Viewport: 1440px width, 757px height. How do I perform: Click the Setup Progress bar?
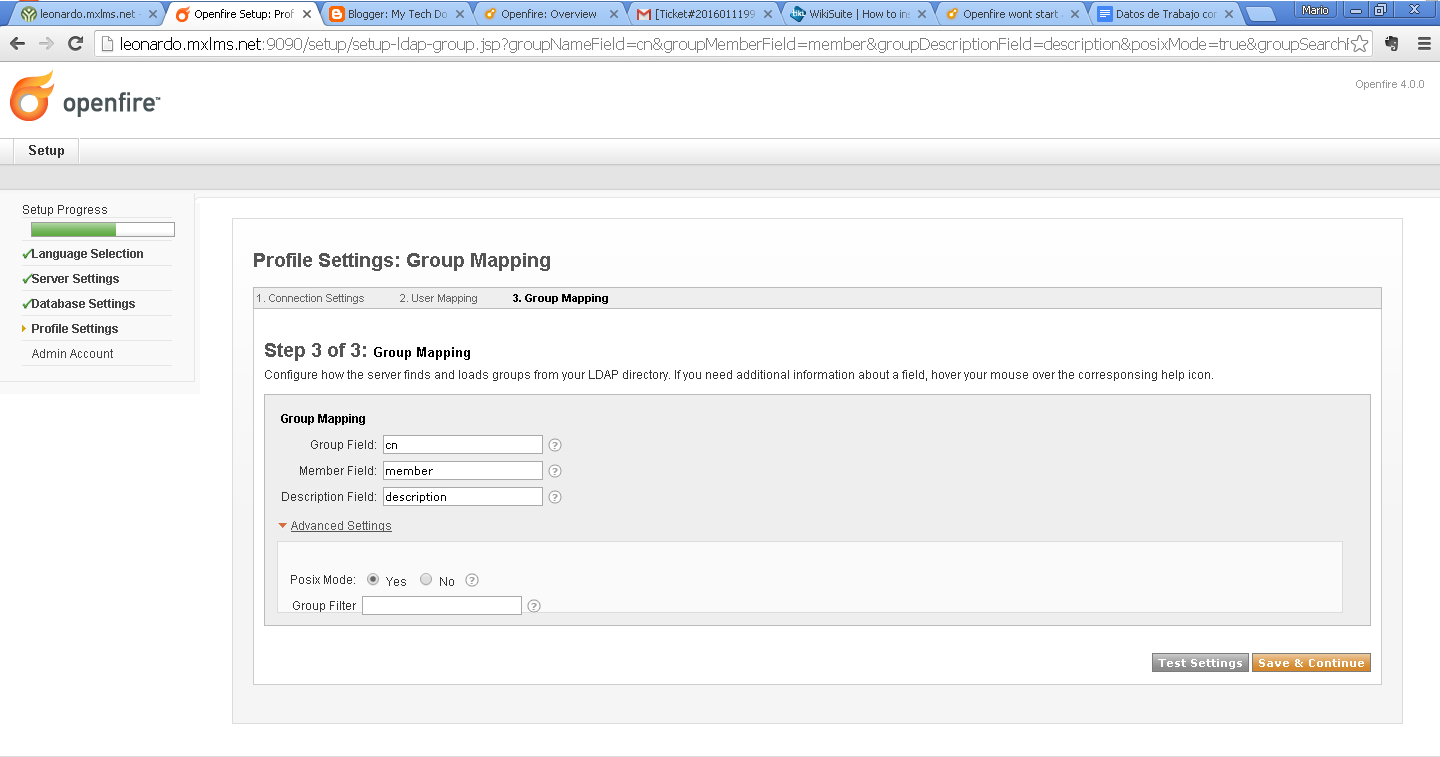(103, 230)
